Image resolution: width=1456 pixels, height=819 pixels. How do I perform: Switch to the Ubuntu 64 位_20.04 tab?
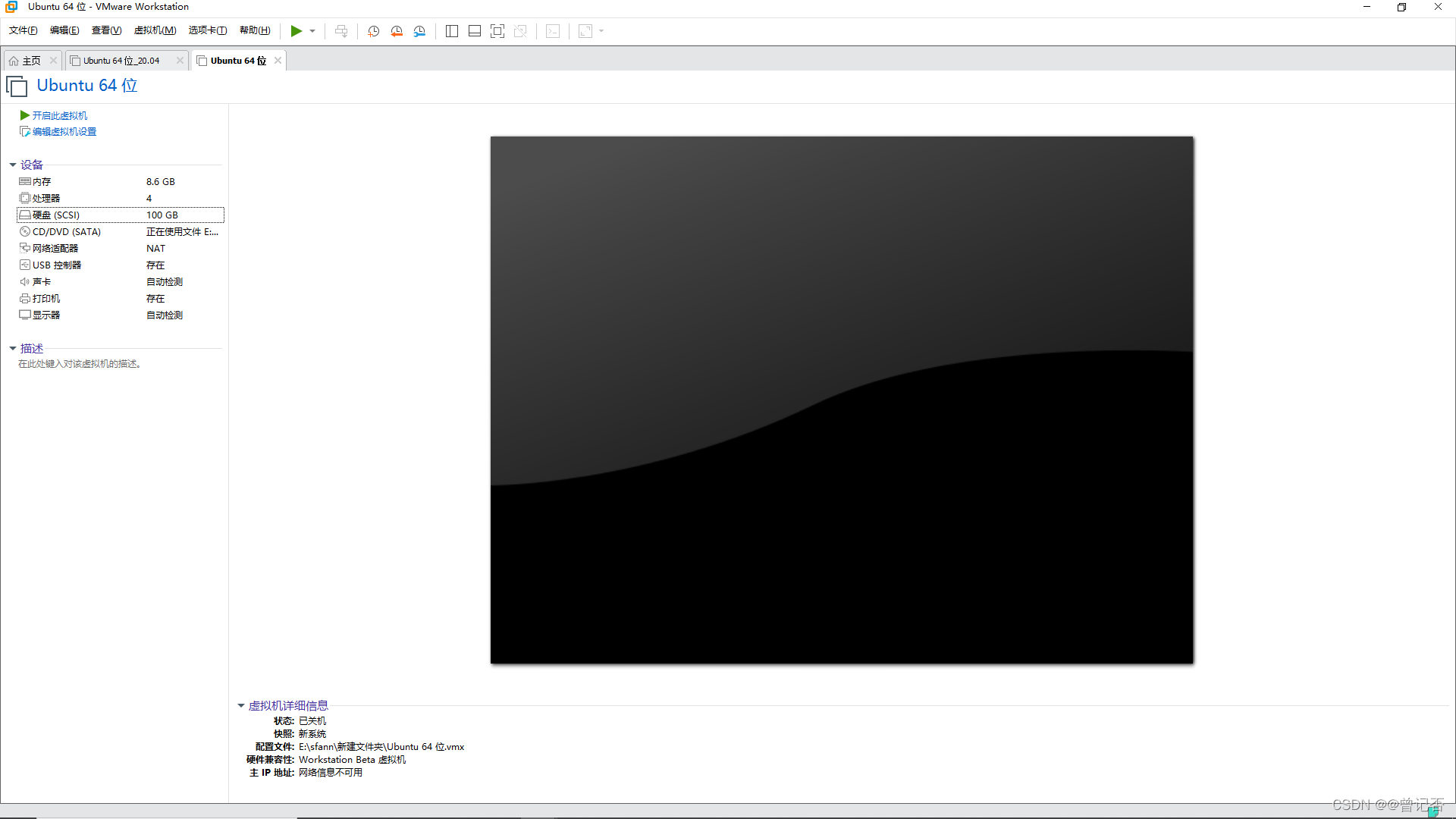(121, 61)
